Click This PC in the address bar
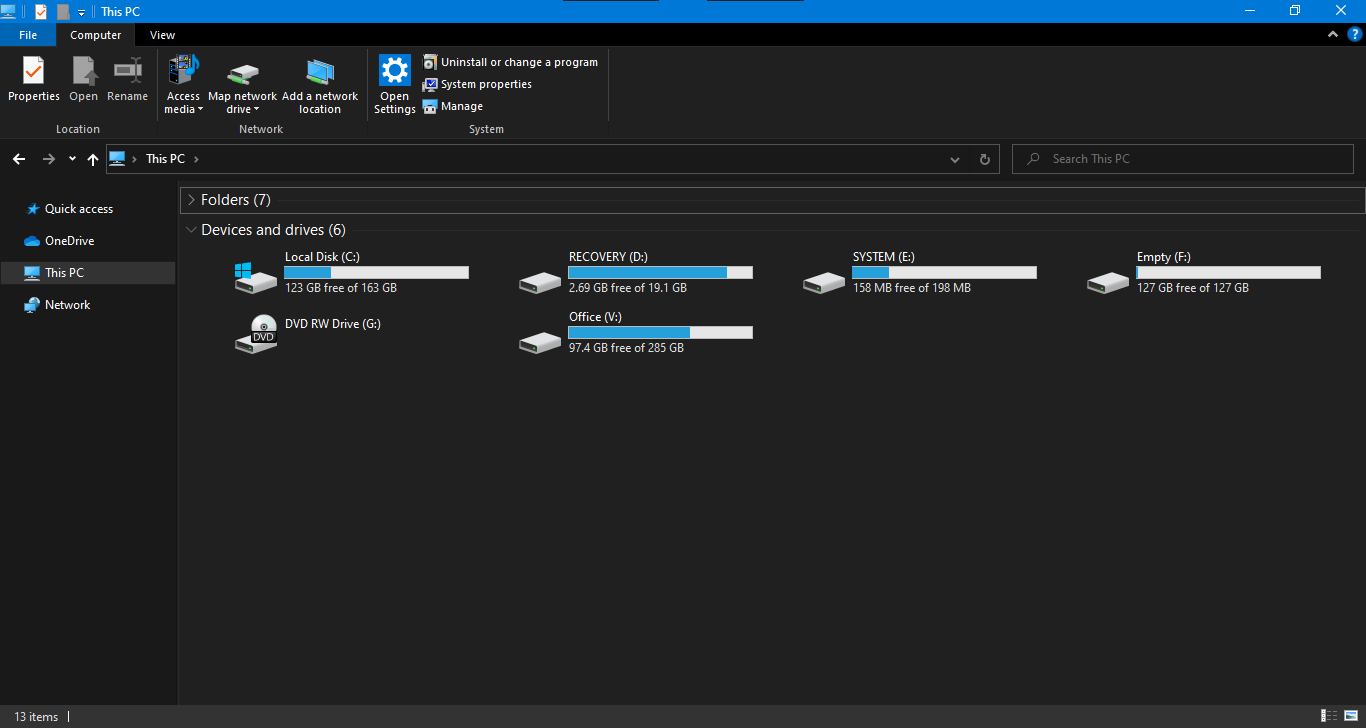Image resolution: width=1366 pixels, height=728 pixels. click(165, 159)
